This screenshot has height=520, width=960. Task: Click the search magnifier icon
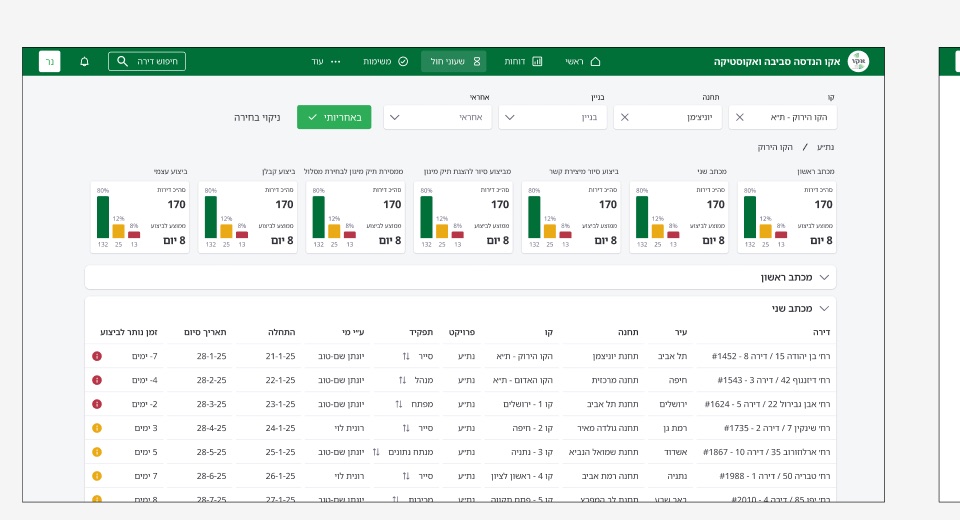[122, 61]
